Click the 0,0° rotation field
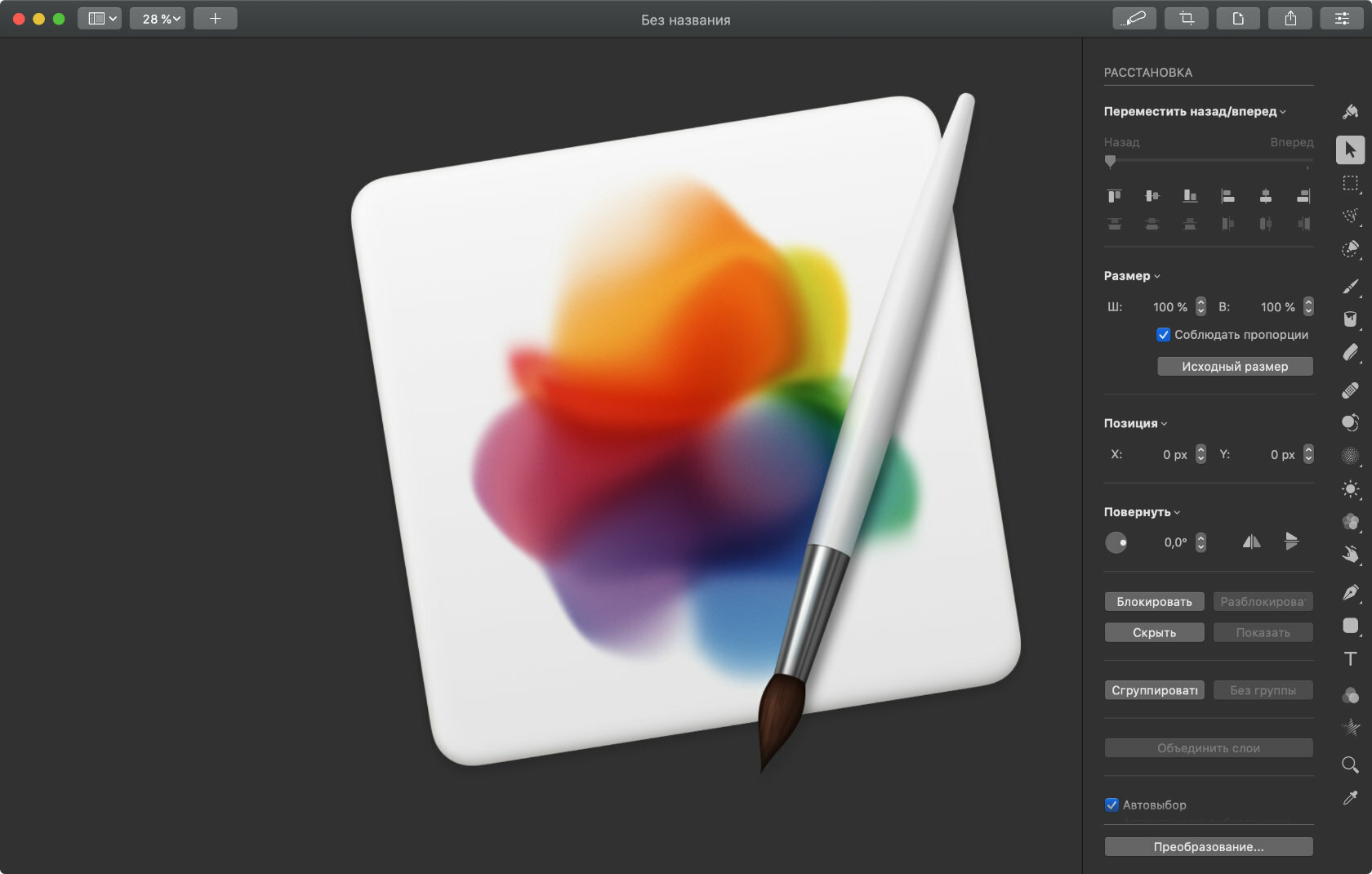 [1174, 542]
